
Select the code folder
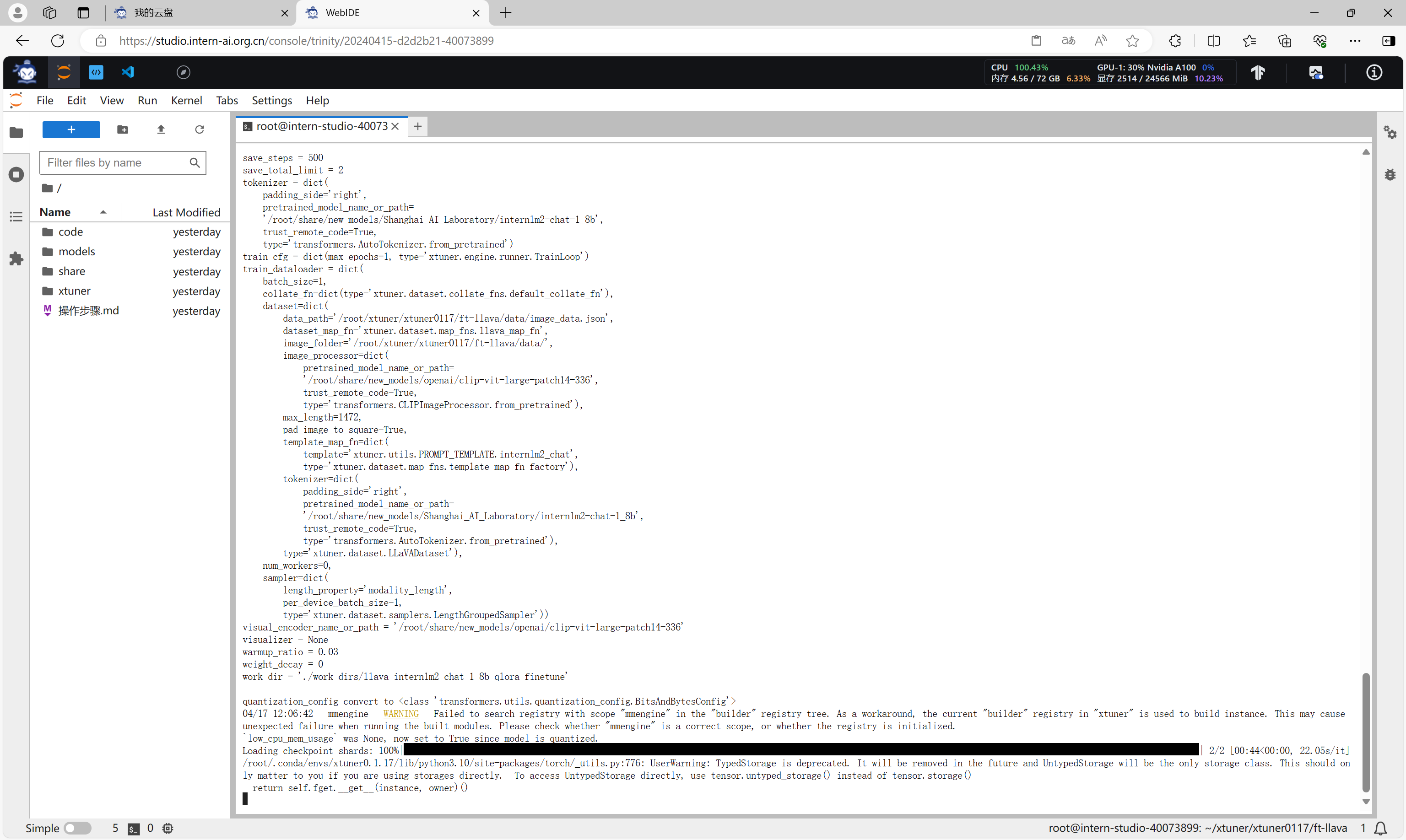[x=130, y=232]
